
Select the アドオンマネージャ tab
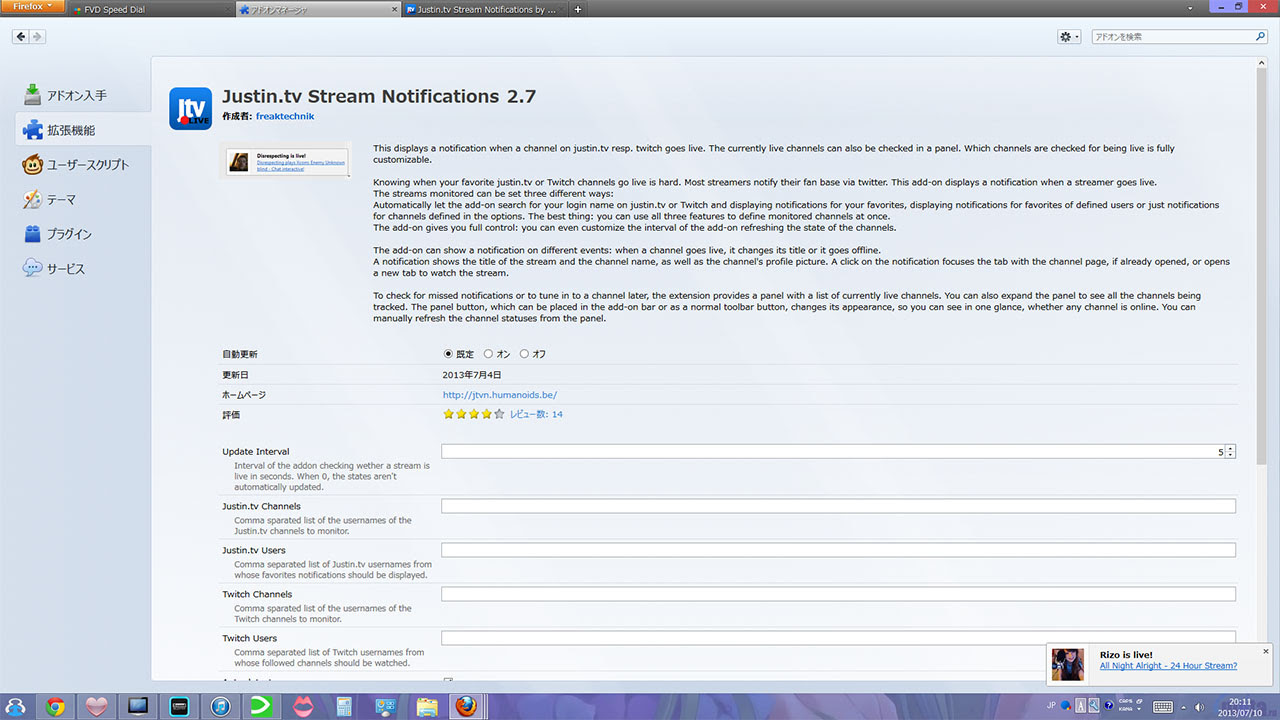pyautogui.click(x=318, y=9)
